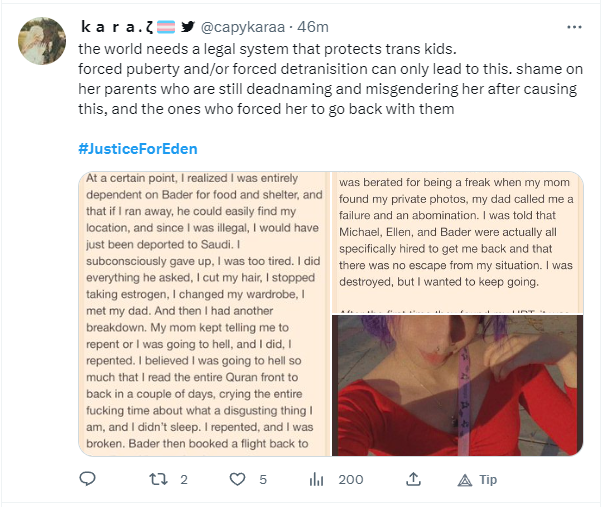Open the #JusticeForEden hashtag link
The image size is (601, 507).
point(138,149)
